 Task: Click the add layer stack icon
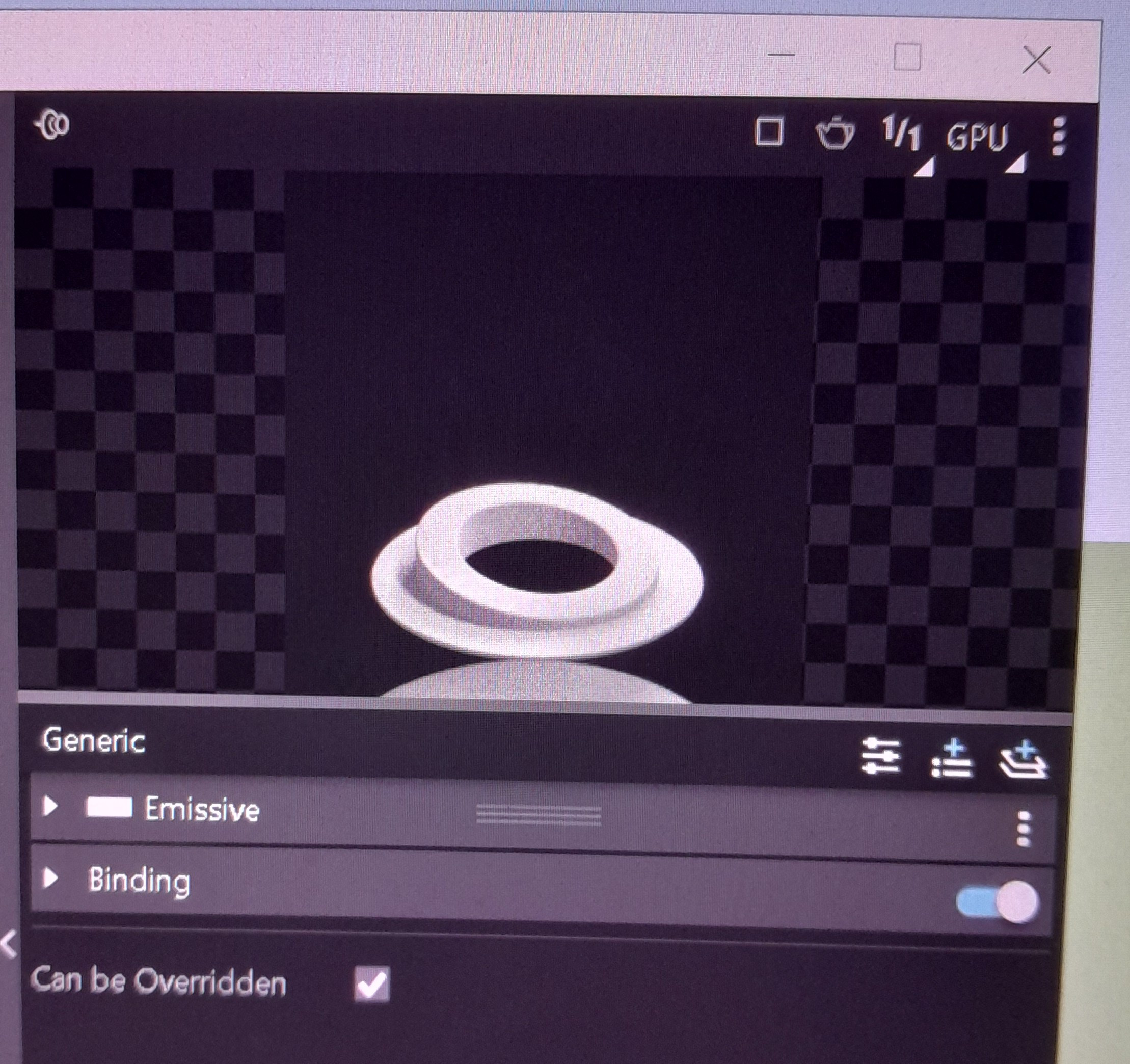pyautogui.click(x=1023, y=759)
